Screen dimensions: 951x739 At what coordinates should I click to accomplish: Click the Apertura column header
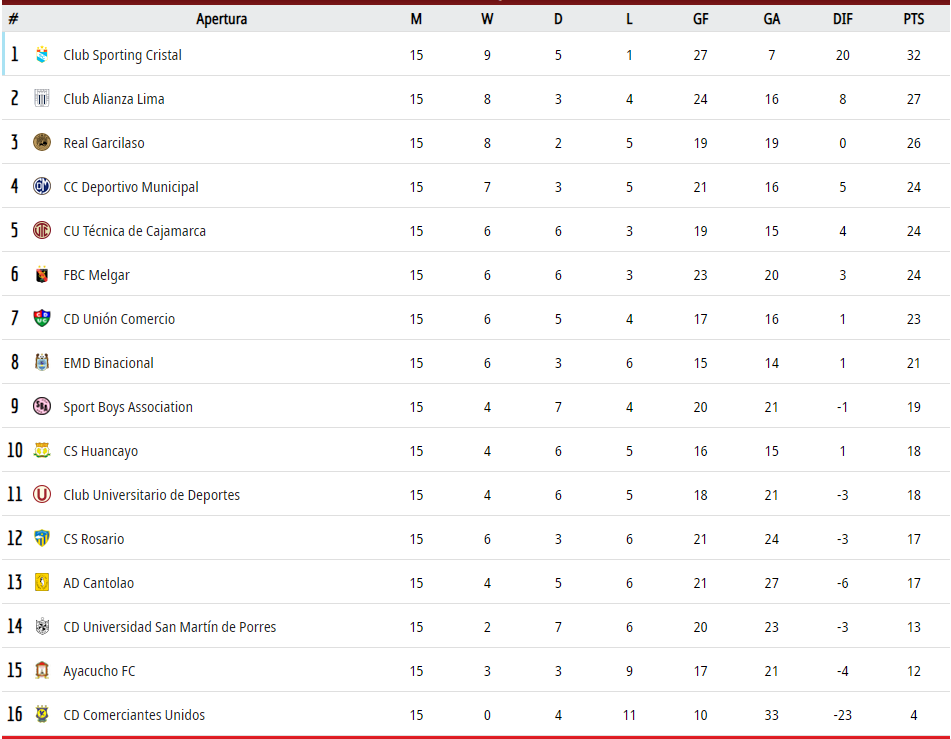coord(221,19)
